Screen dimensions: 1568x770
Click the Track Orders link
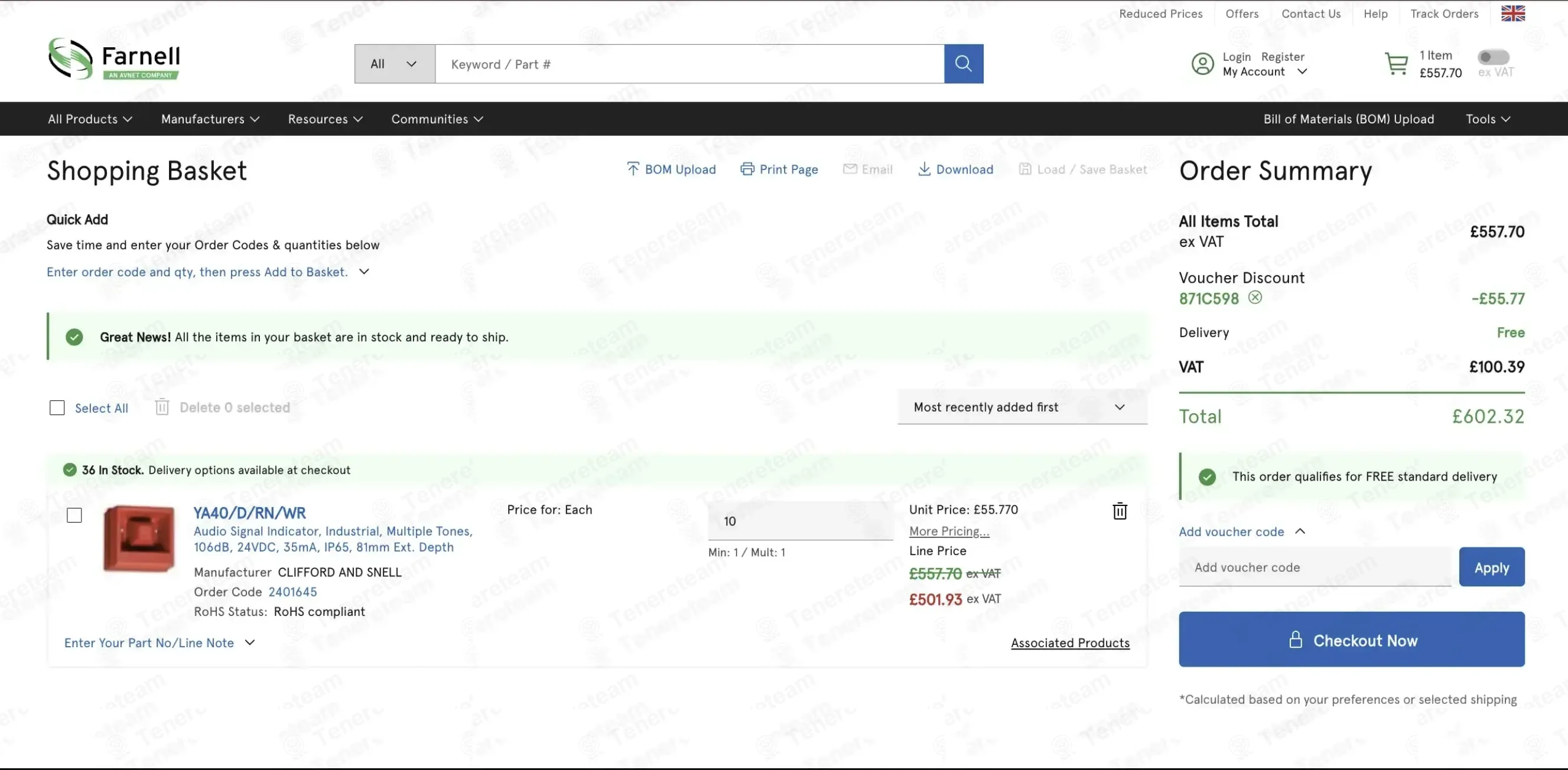pos(1444,14)
